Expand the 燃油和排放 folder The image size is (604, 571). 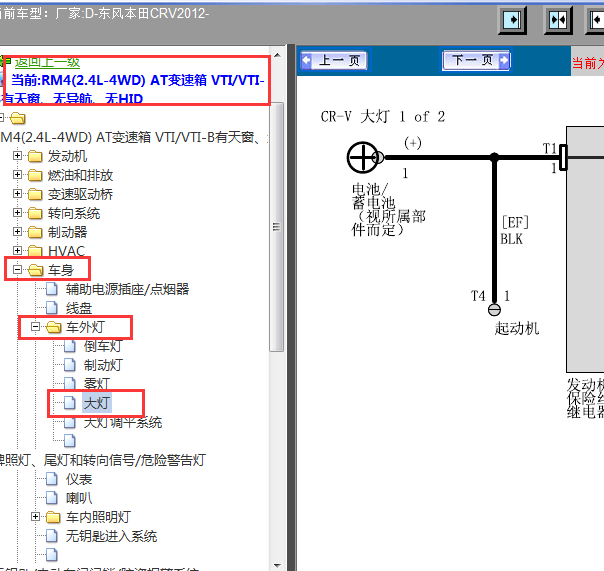click(17, 175)
